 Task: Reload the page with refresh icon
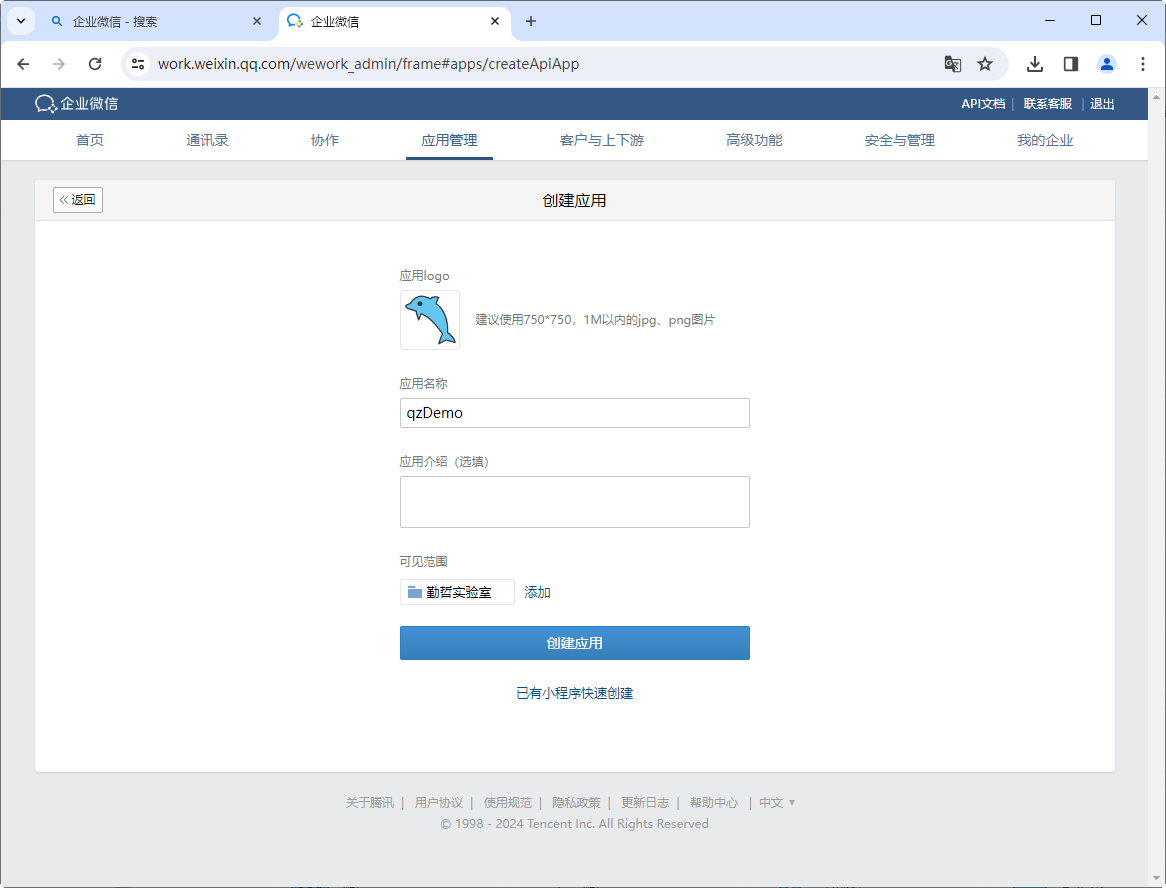click(x=95, y=64)
